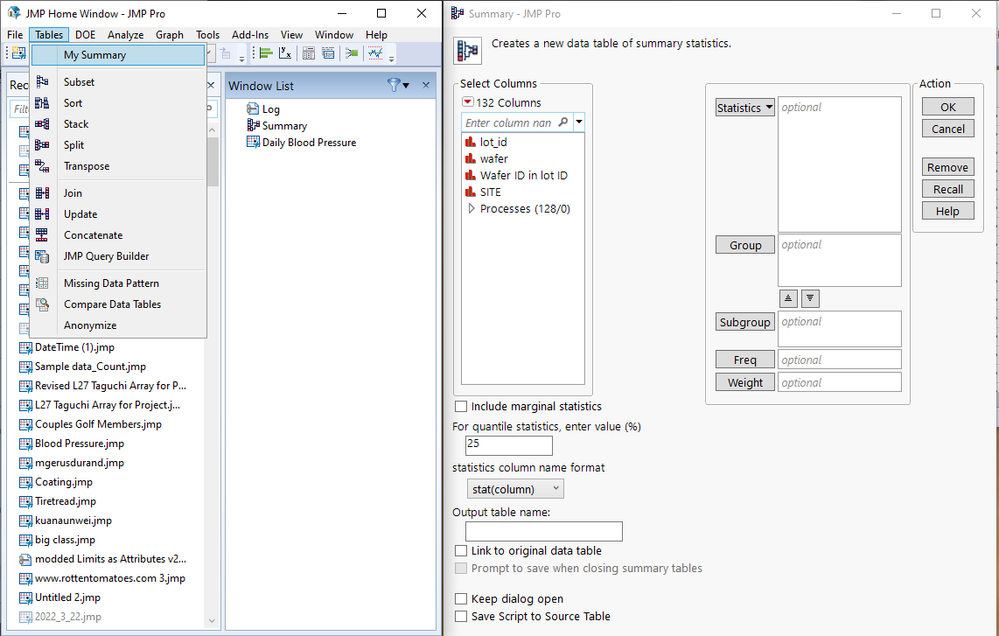Open the Analyze menu
The height and width of the screenshot is (636, 999).
pos(126,34)
